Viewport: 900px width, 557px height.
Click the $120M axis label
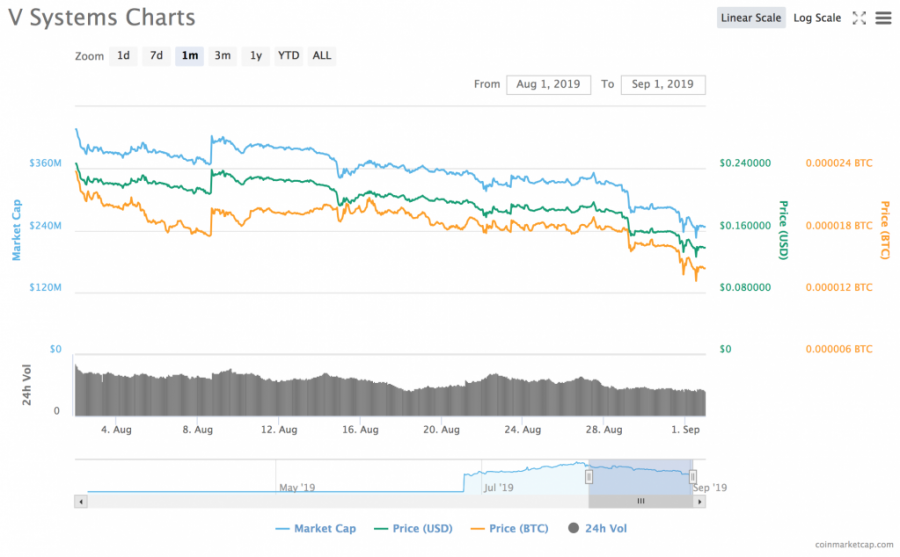[45, 287]
